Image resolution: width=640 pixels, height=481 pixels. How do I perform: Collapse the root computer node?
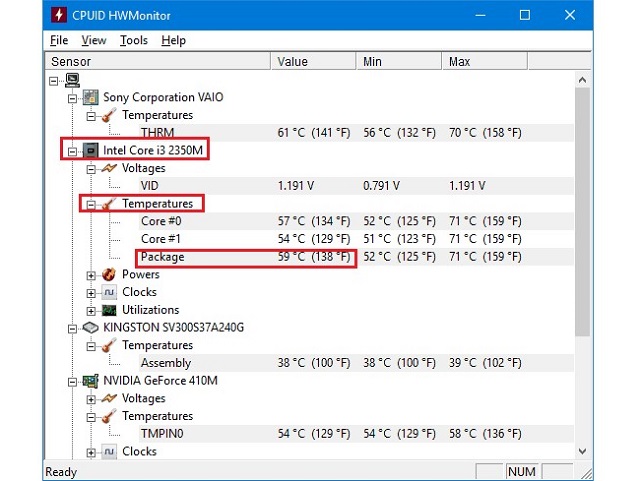tap(53, 81)
